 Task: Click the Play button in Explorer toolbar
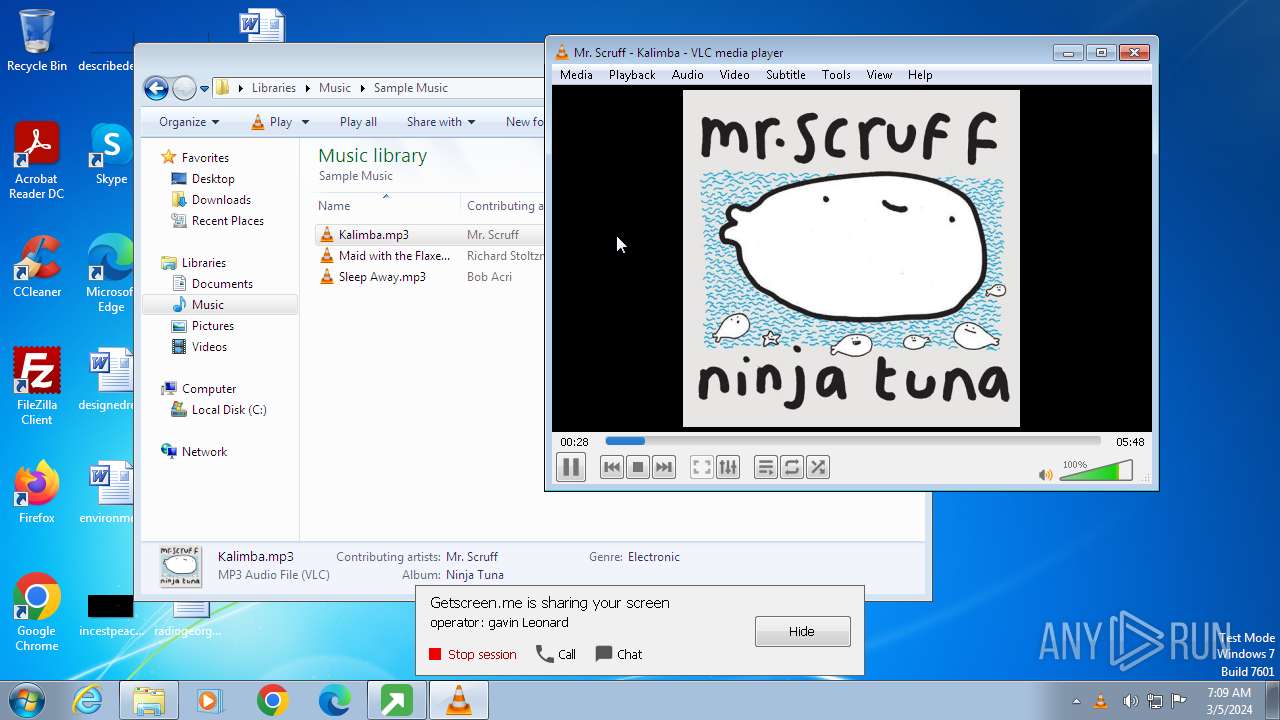(x=271, y=122)
